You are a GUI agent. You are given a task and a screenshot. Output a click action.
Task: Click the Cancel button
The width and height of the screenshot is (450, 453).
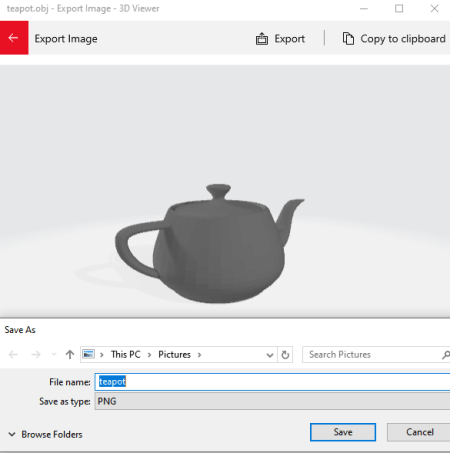tap(419, 432)
